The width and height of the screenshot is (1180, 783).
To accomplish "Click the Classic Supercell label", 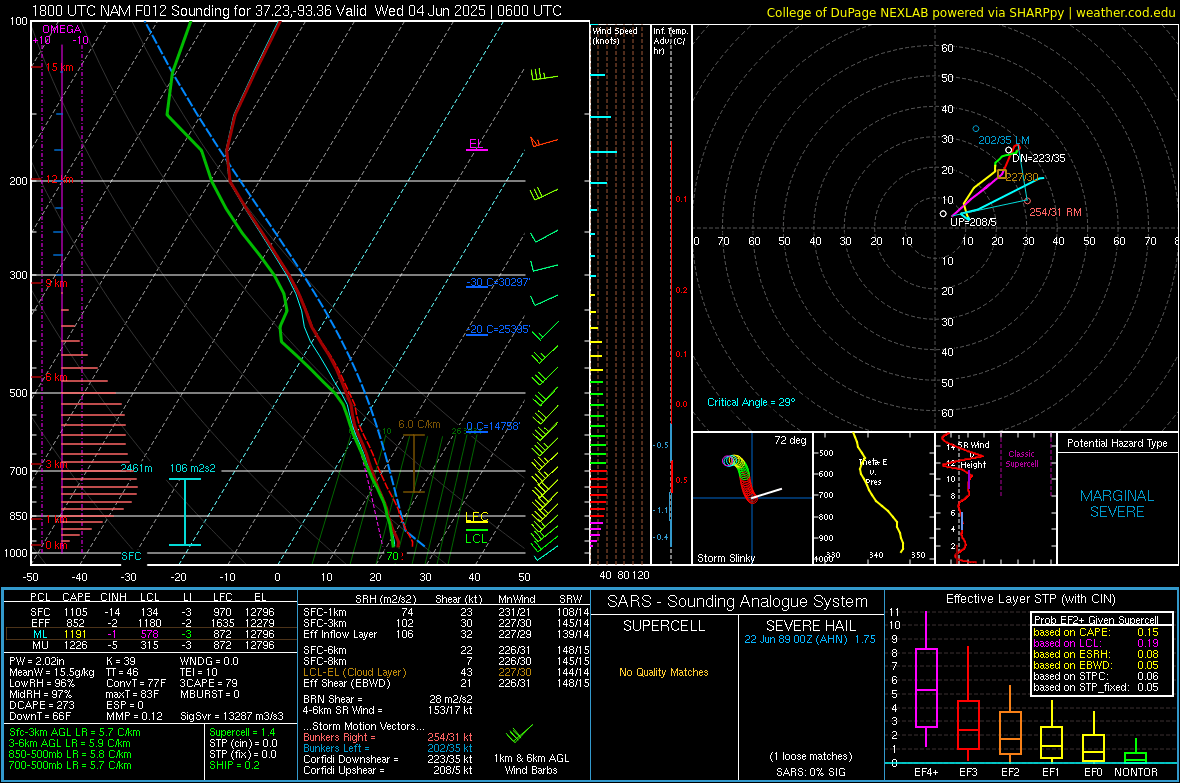I will [1021, 459].
